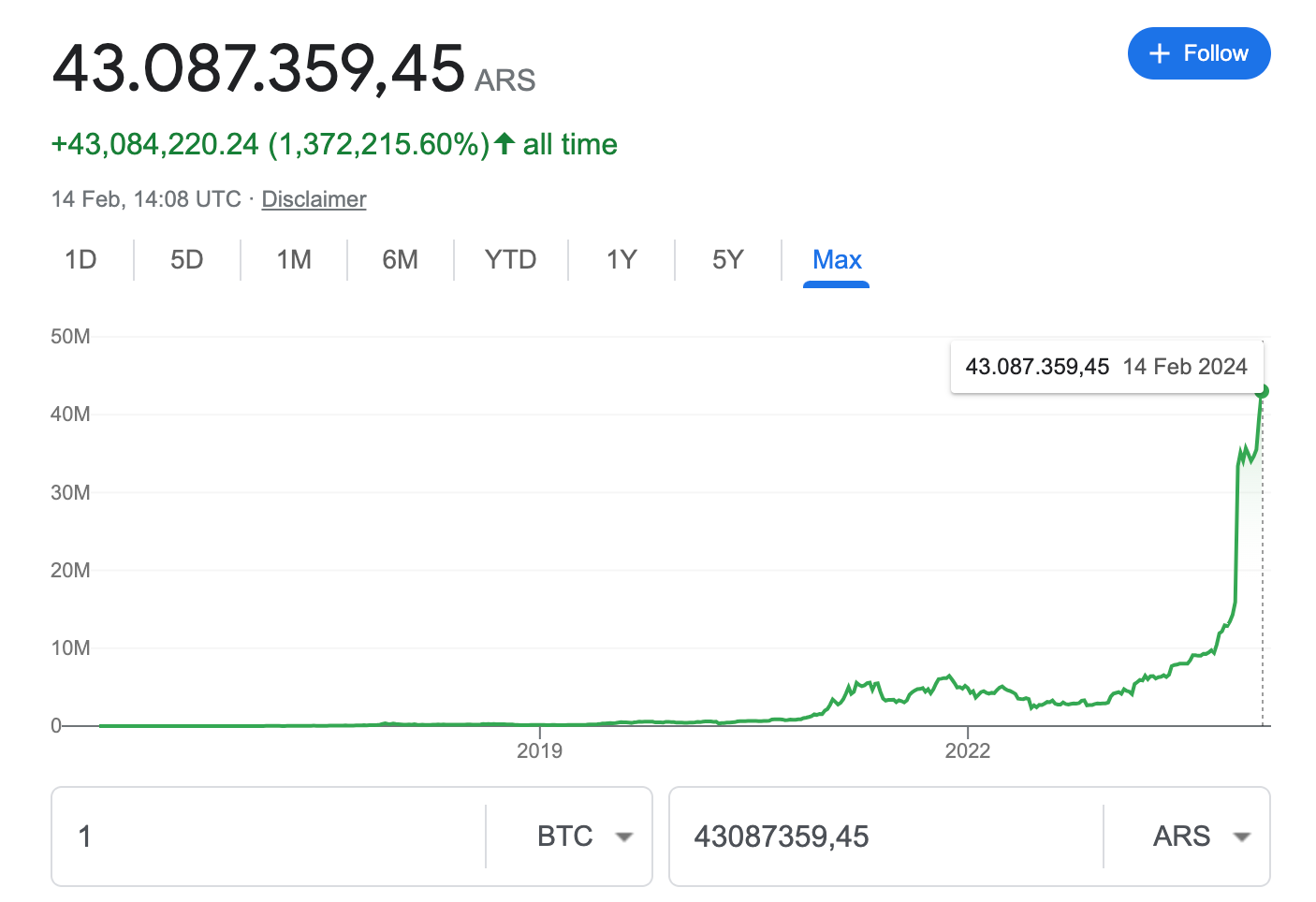The height and width of the screenshot is (902, 1316).
Task: Open the Disclaimer link
Action: (x=314, y=199)
